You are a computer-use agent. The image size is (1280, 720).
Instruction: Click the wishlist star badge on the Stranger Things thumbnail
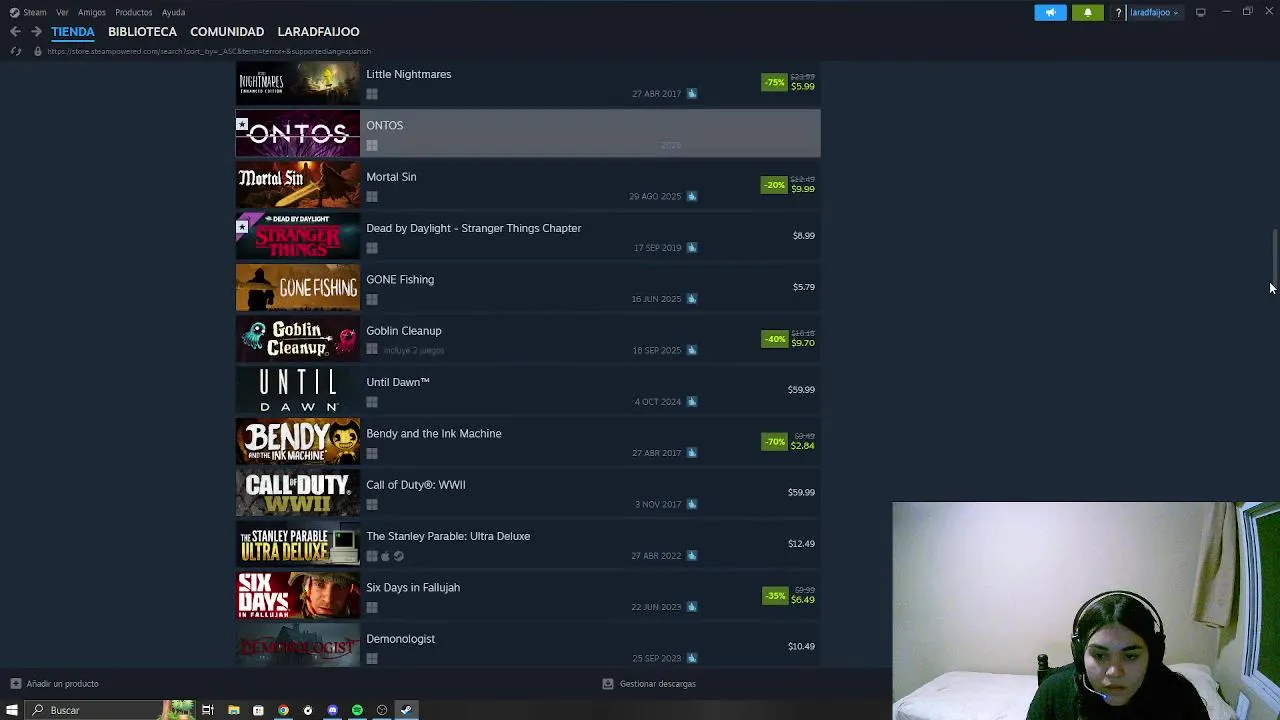tap(242, 227)
